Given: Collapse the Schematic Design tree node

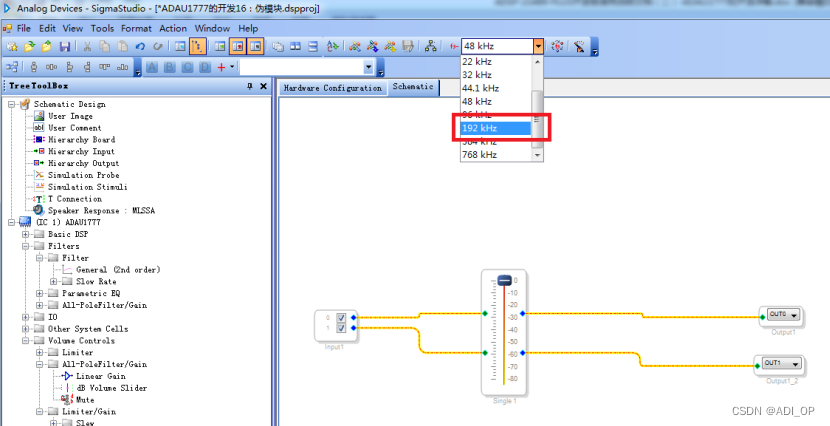Looking at the screenshot, I should pyautogui.click(x=11, y=104).
